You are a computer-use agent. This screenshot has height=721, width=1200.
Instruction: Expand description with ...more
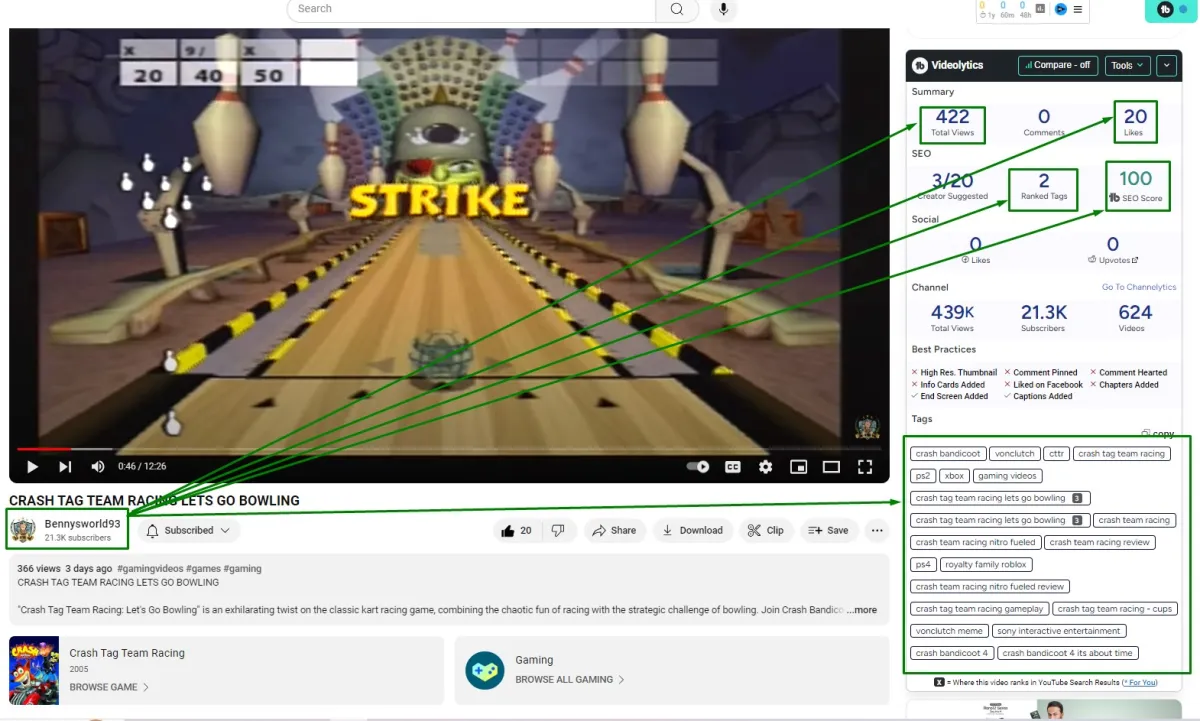tap(862, 610)
